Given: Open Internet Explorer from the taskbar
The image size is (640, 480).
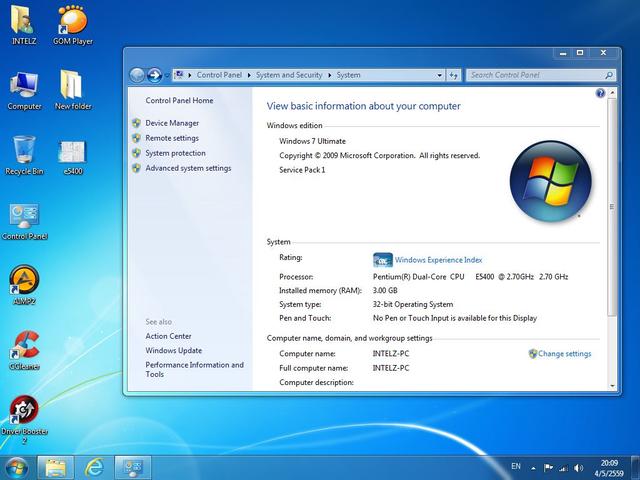Looking at the screenshot, I should [x=94, y=468].
